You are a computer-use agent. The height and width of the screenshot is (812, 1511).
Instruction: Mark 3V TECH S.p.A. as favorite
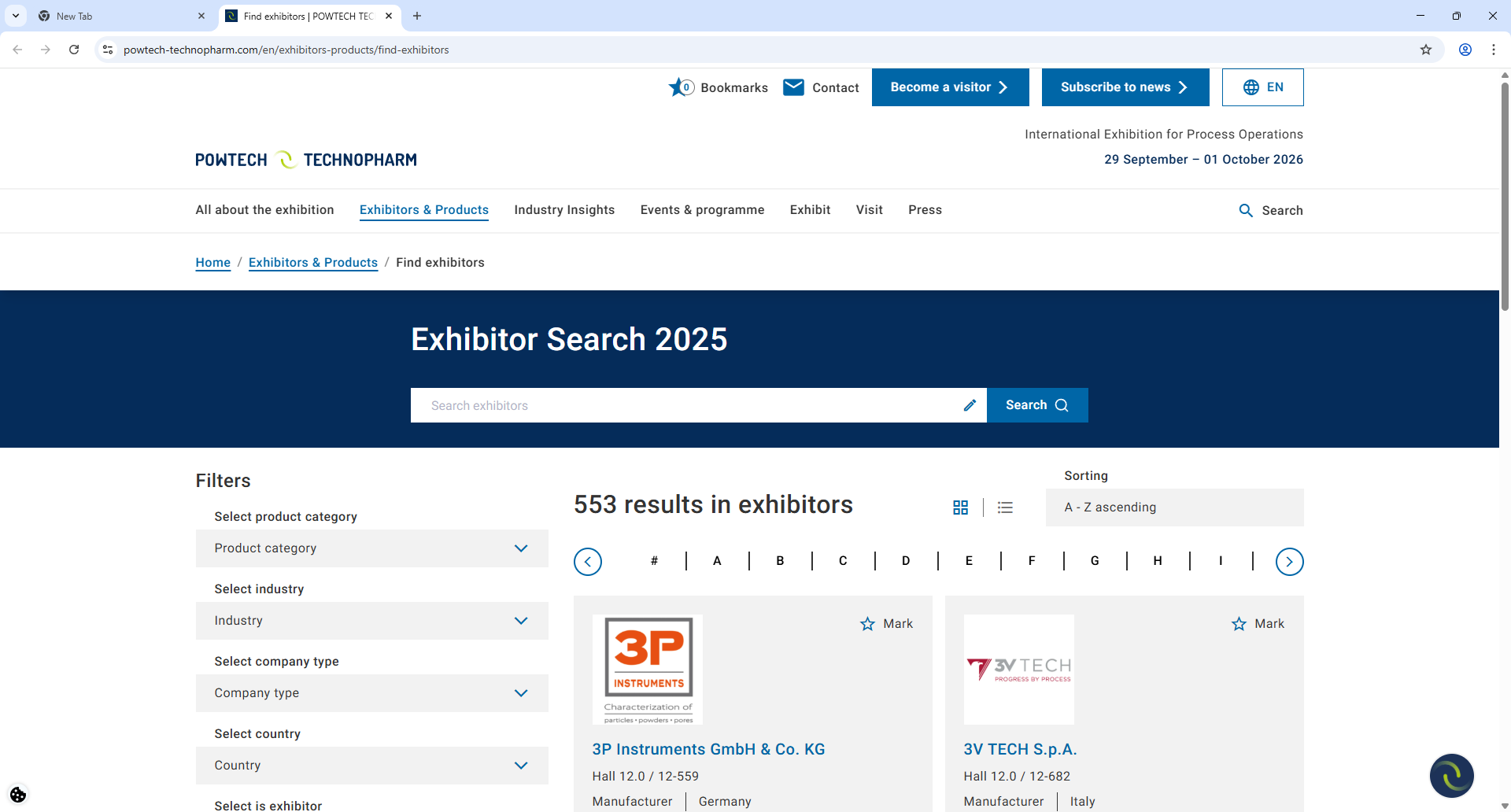pos(1239,624)
